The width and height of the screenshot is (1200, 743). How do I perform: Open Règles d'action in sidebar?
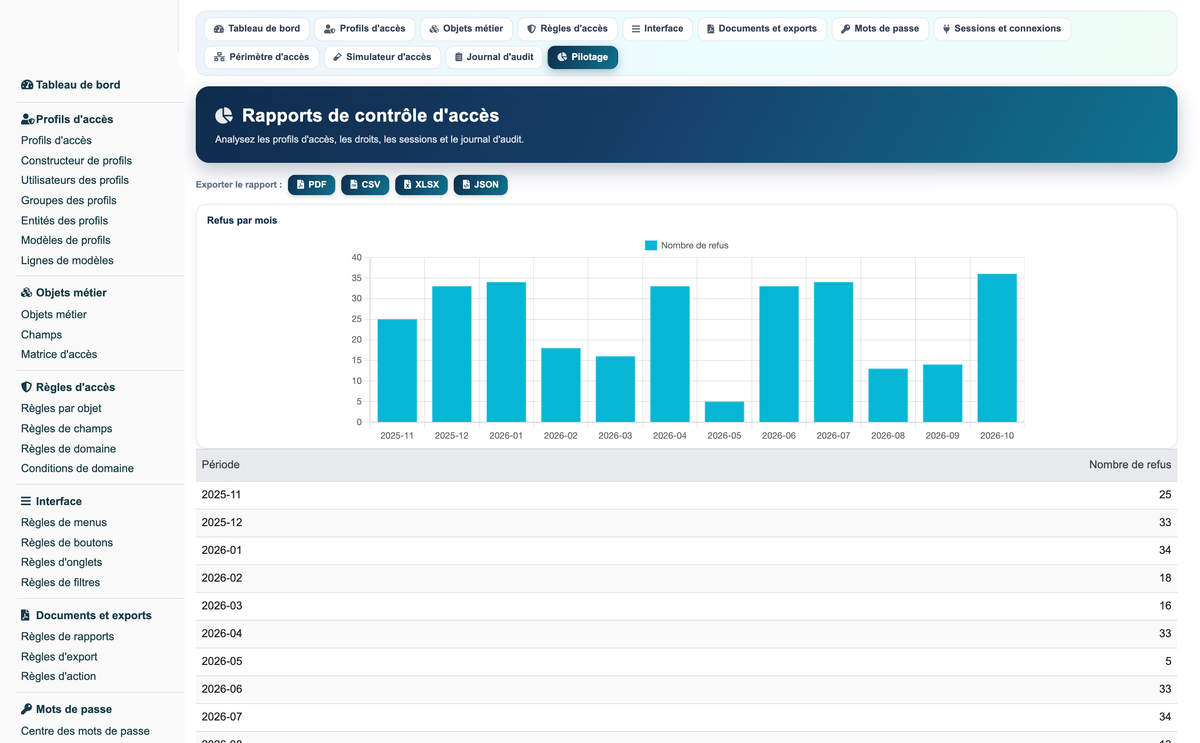[x=59, y=677]
